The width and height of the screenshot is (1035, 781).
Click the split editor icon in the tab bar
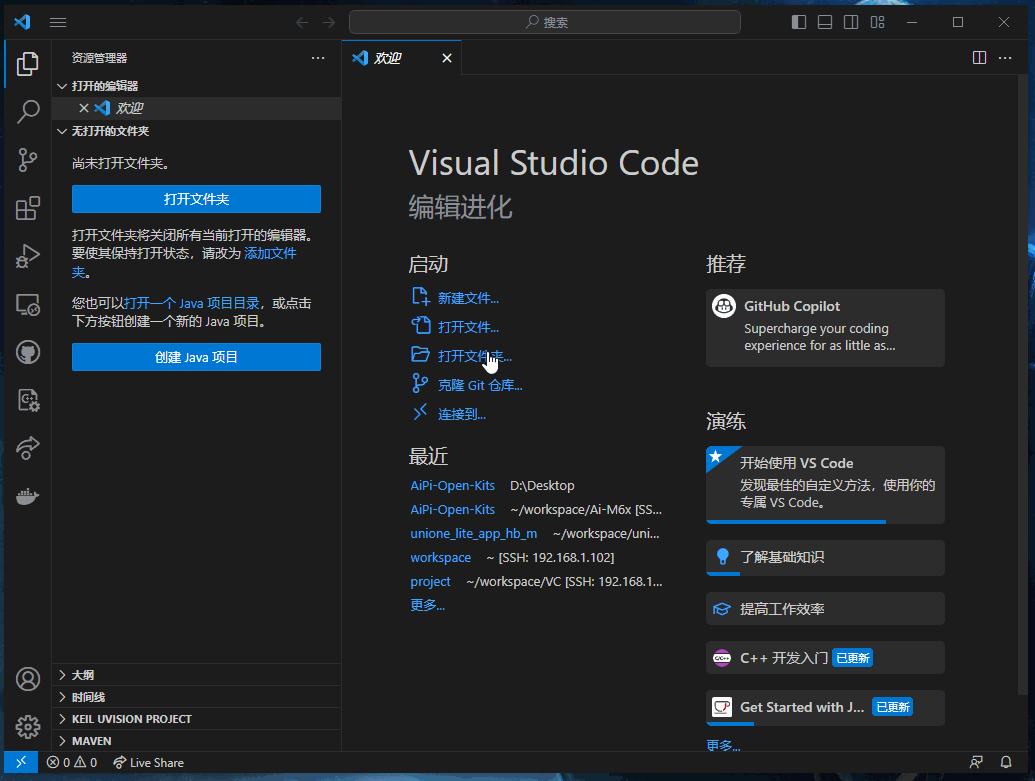[x=980, y=58]
